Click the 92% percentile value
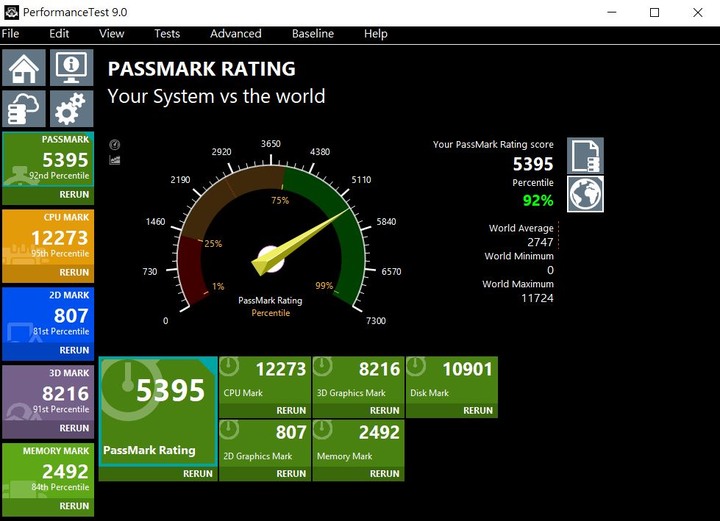Screen dimensions: 720x521 point(538,201)
